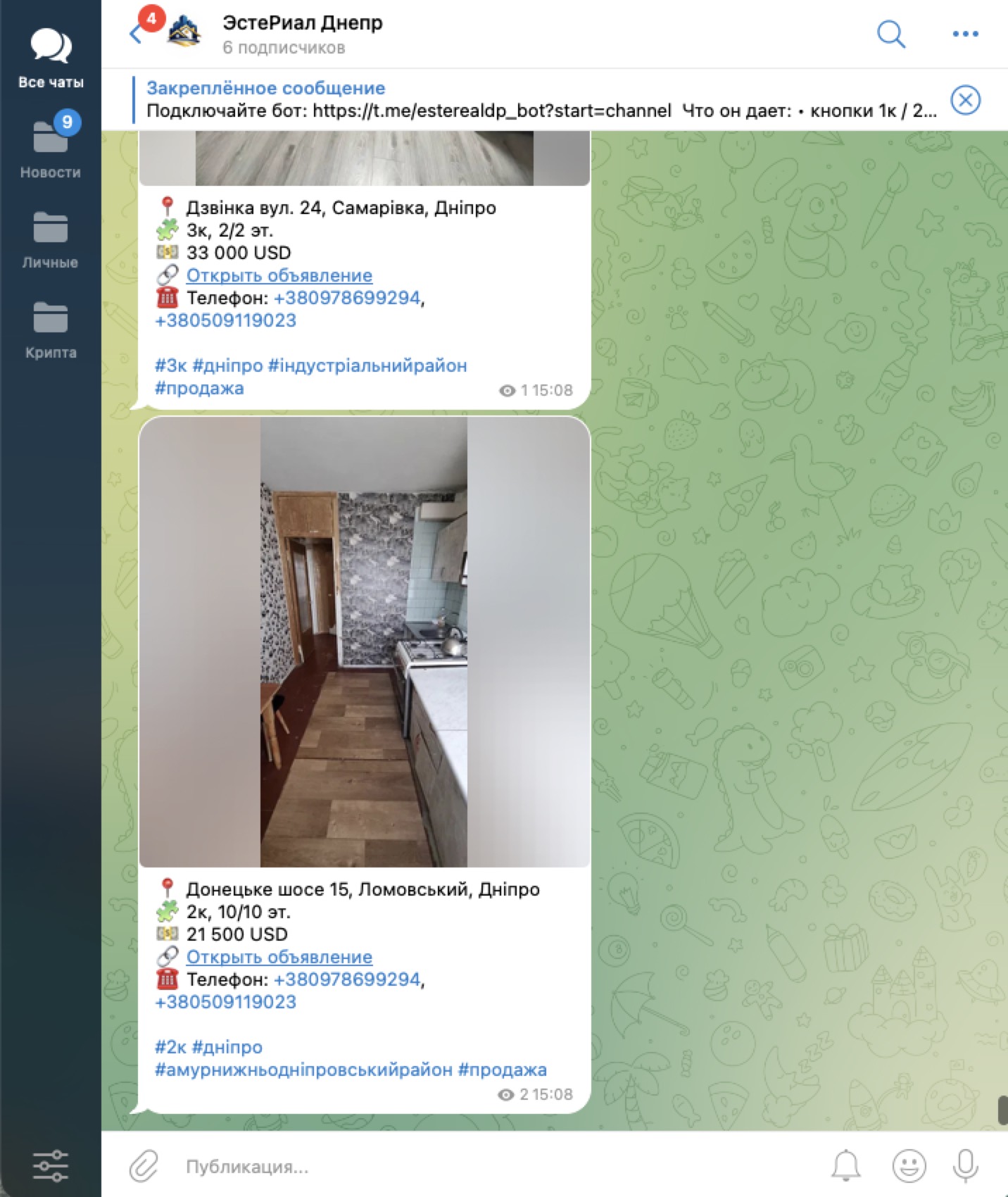This screenshot has height=1197, width=1008.
Task: Open the kitchen photo thumbnail
Action: point(364,641)
